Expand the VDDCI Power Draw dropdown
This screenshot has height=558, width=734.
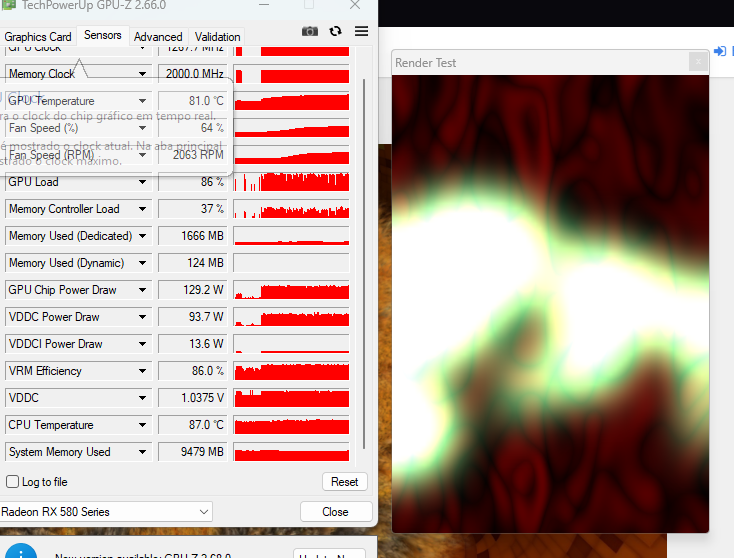(x=142, y=344)
